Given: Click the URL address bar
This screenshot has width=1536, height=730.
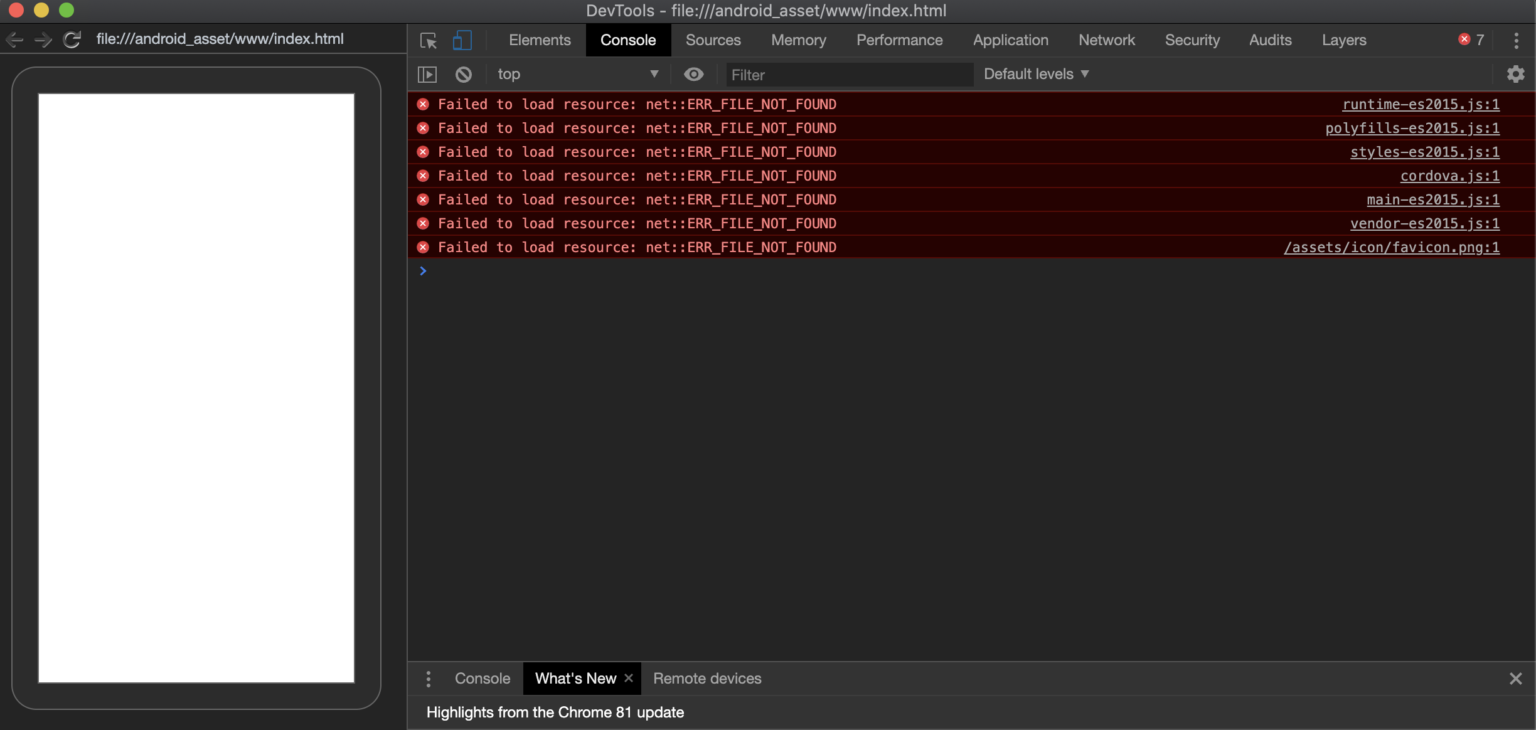Looking at the screenshot, I should point(220,40).
